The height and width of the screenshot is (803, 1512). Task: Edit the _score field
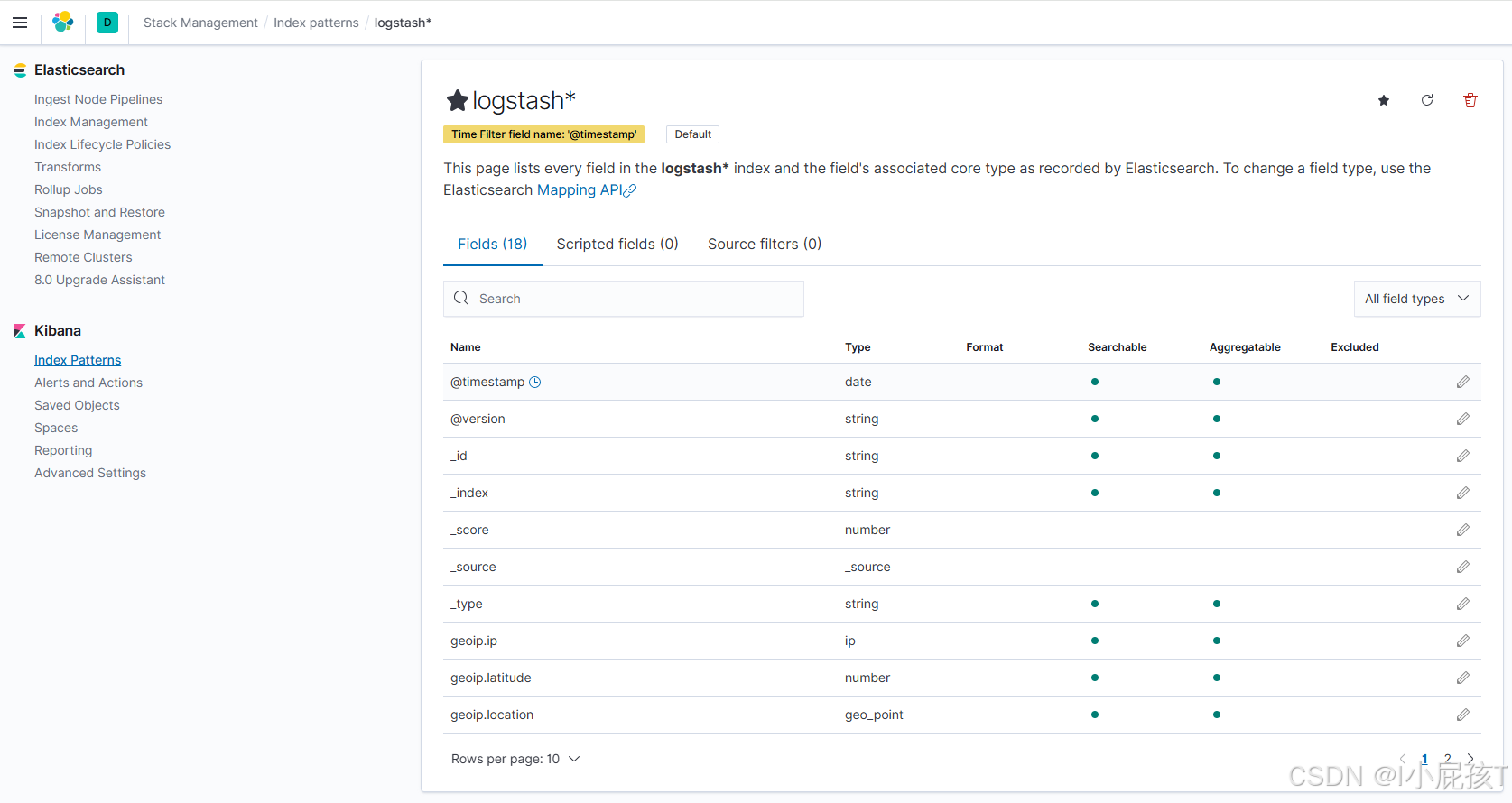(1463, 530)
